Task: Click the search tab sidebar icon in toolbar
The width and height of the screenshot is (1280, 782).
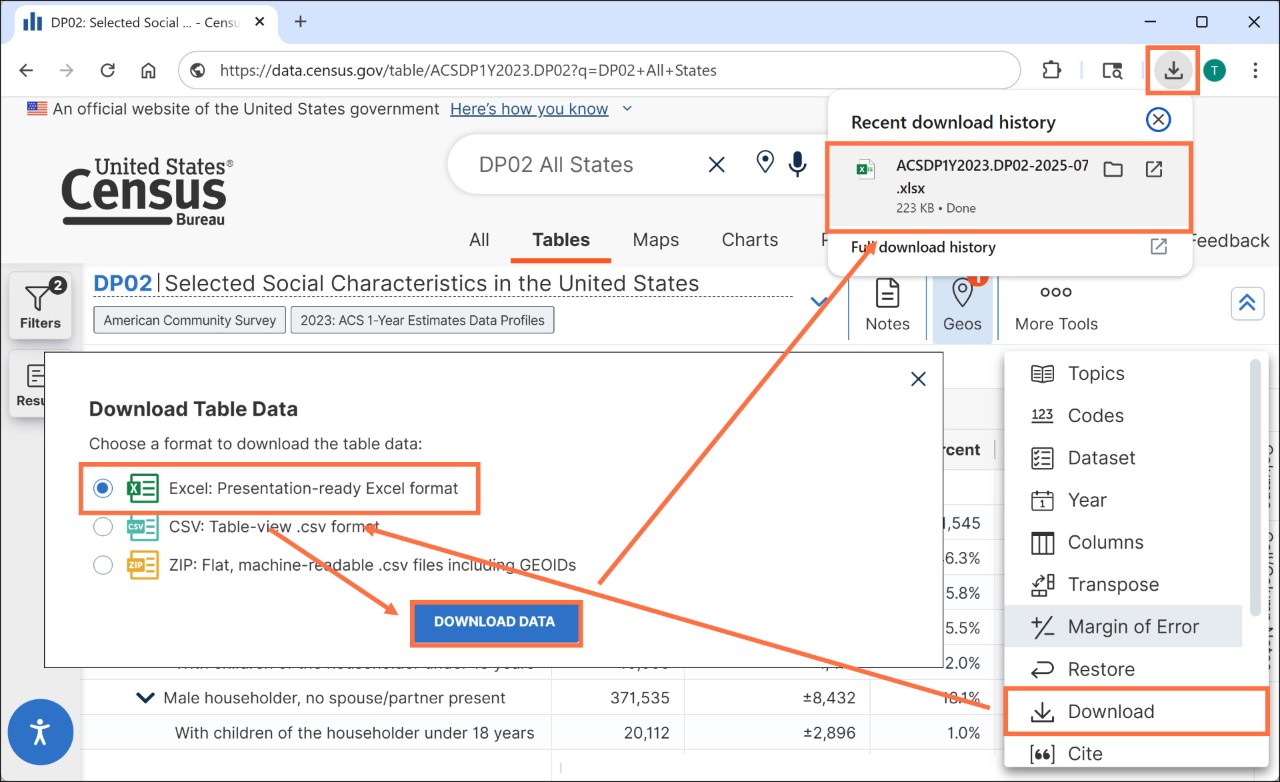Action: coord(1112,70)
